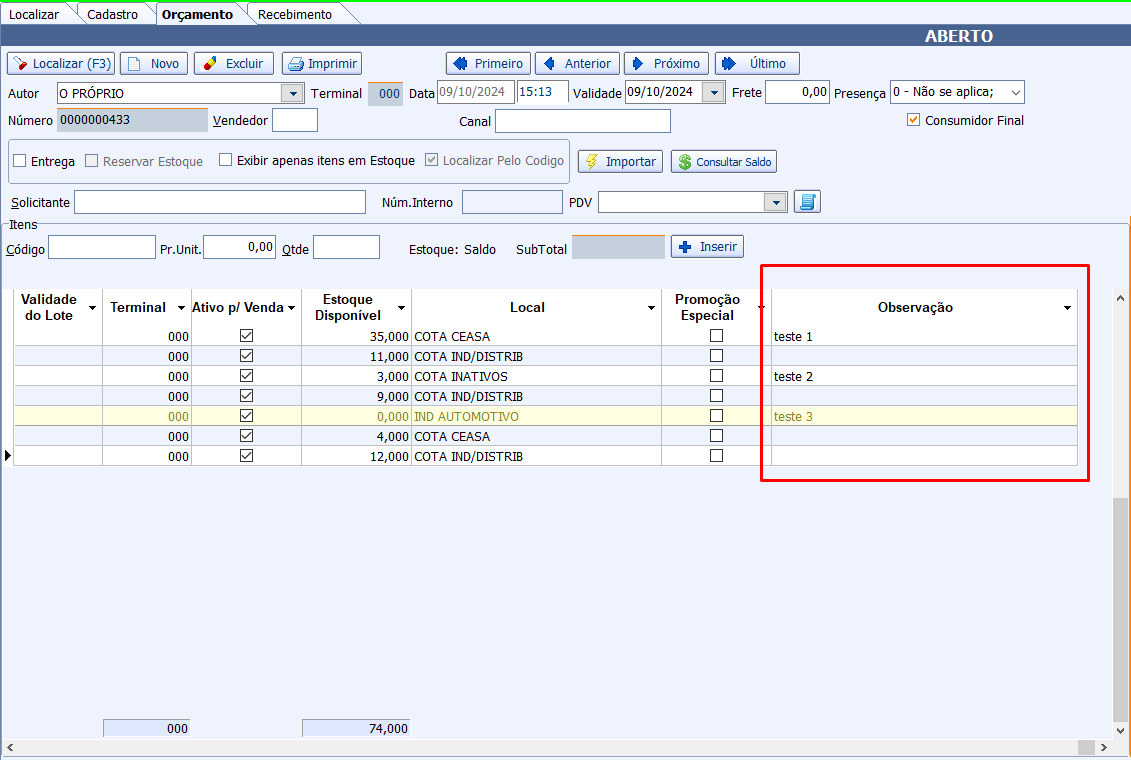This screenshot has height=760, width=1131.
Task: Expand the Presença combo box
Action: click(x=1015, y=93)
